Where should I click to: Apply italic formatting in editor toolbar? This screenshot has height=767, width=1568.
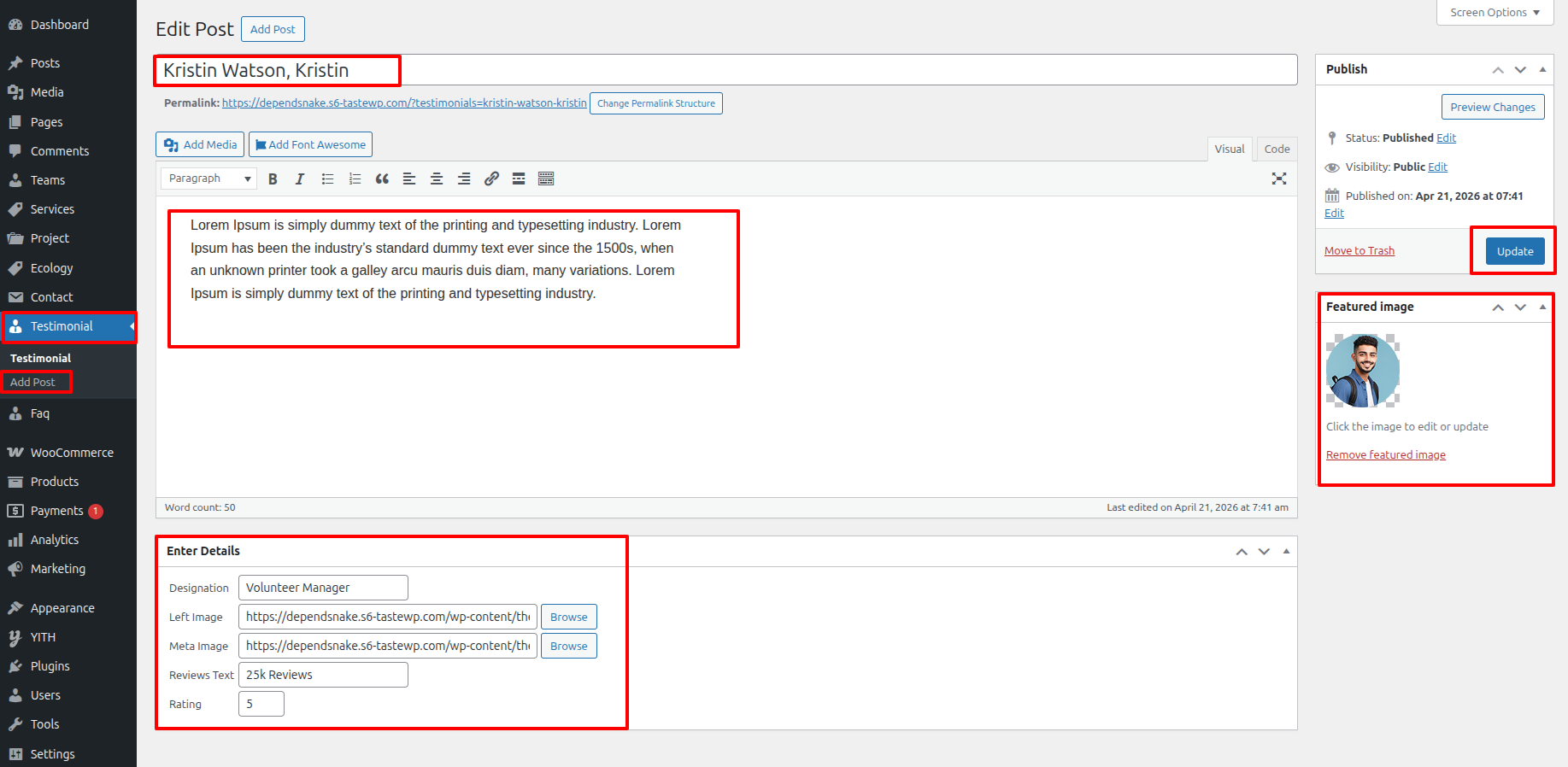(300, 179)
